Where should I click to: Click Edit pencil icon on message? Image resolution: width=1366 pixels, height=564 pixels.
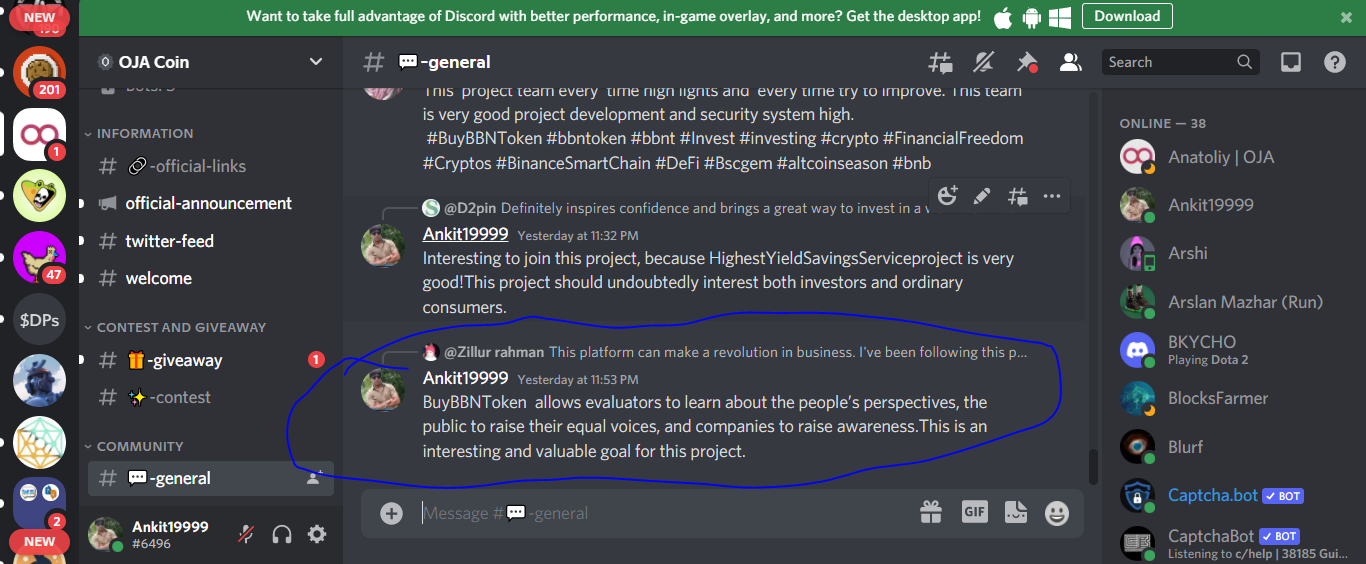pos(982,196)
